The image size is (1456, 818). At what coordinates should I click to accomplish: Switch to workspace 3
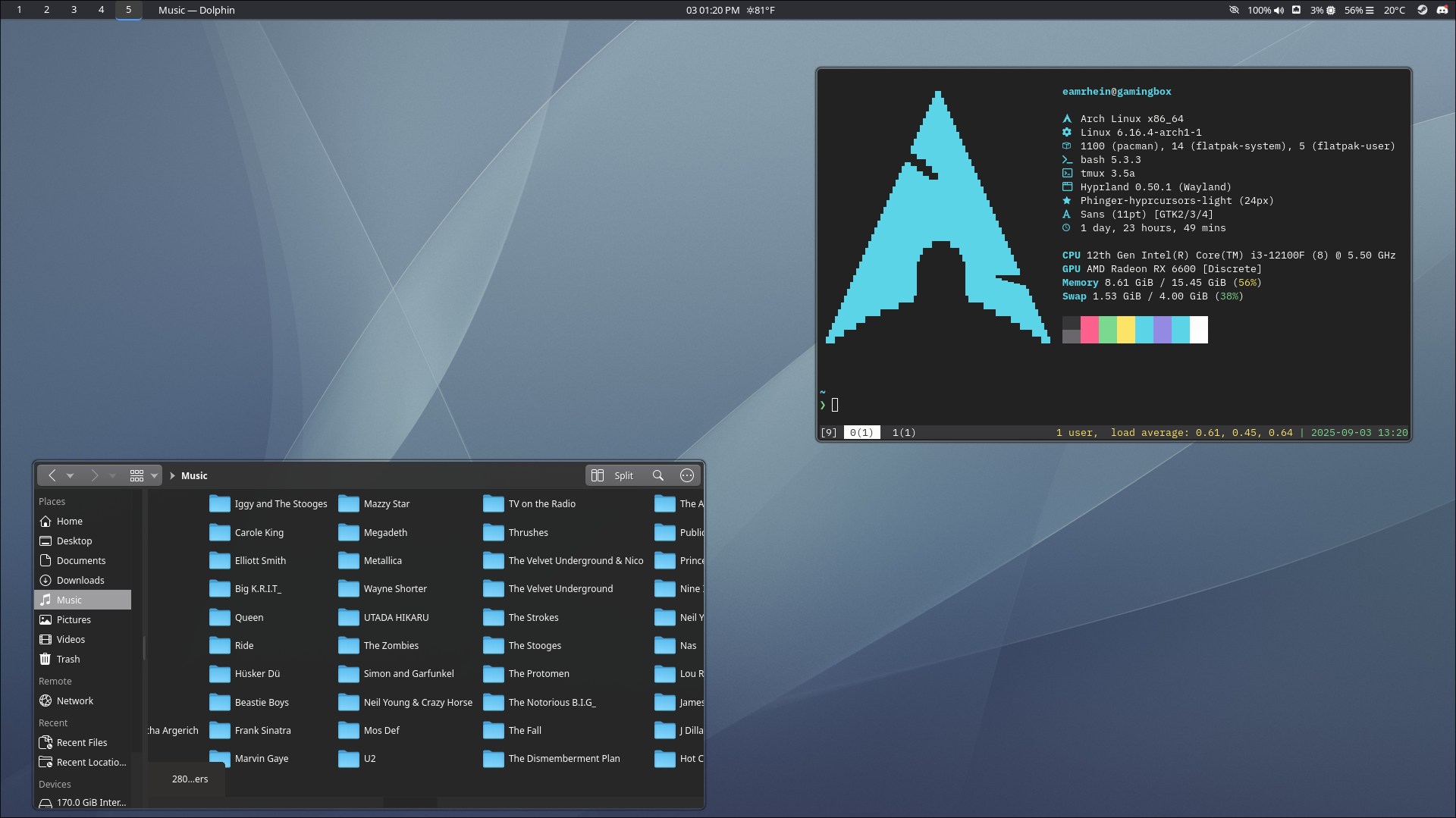[x=74, y=10]
